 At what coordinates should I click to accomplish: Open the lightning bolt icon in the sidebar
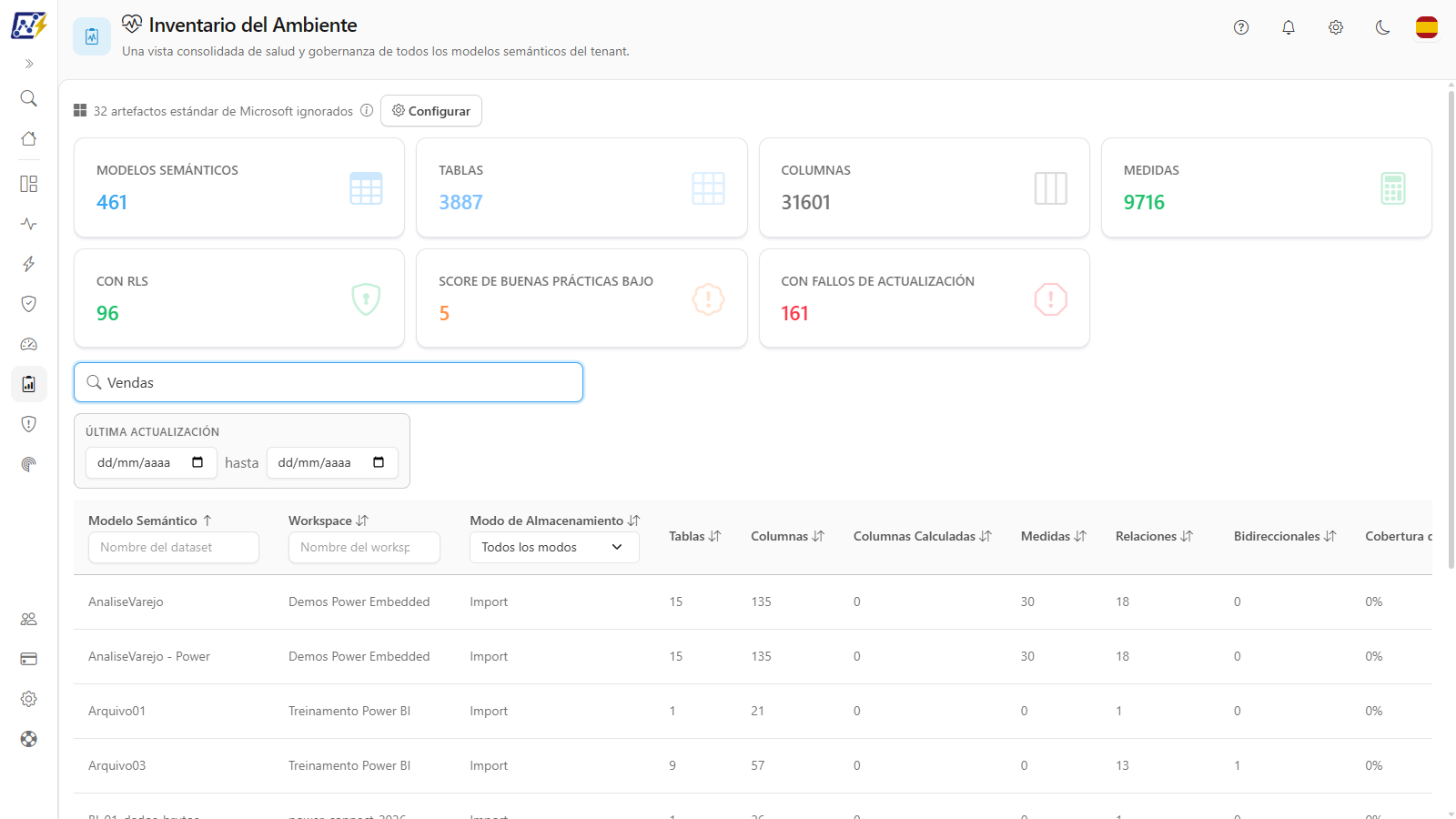(29, 264)
